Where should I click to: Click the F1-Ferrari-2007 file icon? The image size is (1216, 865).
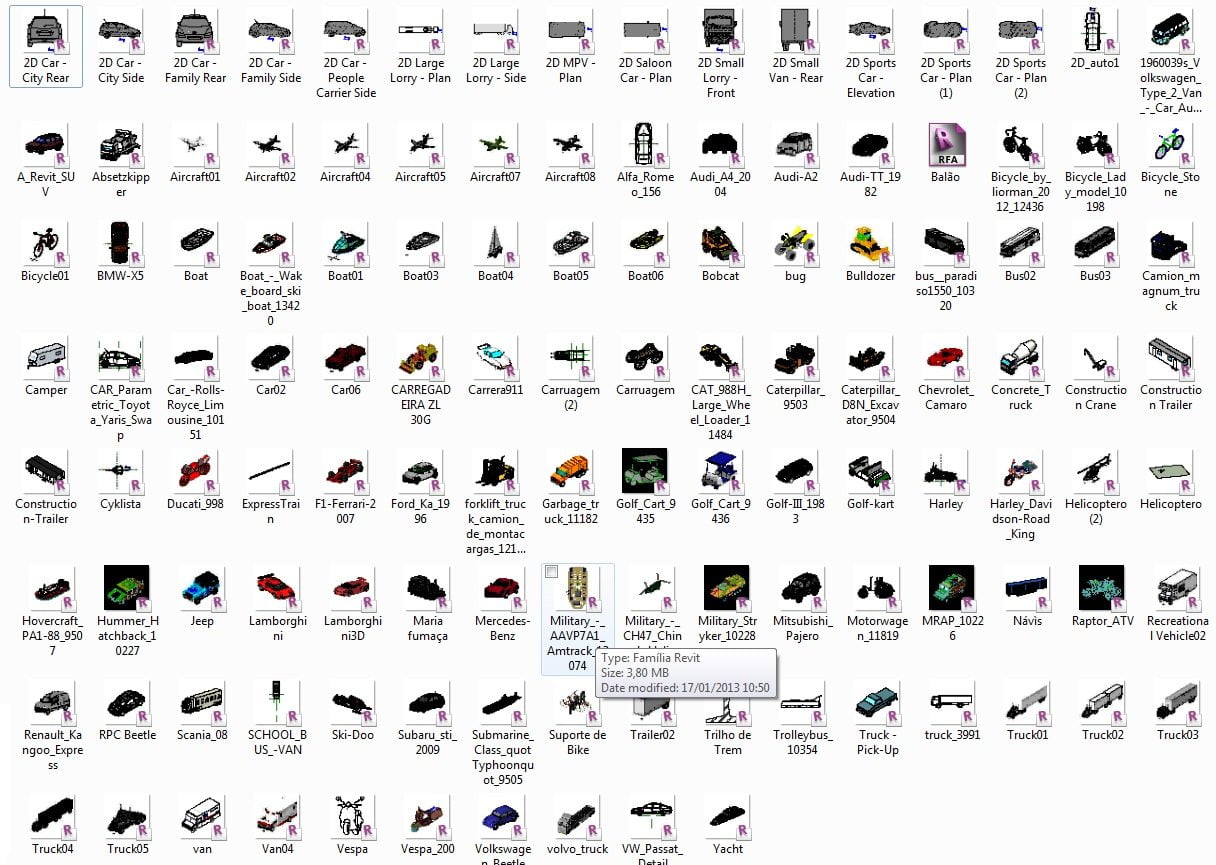[x=346, y=474]
